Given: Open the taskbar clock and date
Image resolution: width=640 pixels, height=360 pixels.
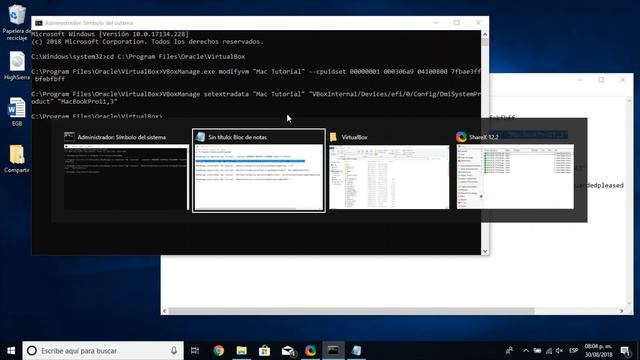Looking at the screenshot, I should click(x=598, y=351).
